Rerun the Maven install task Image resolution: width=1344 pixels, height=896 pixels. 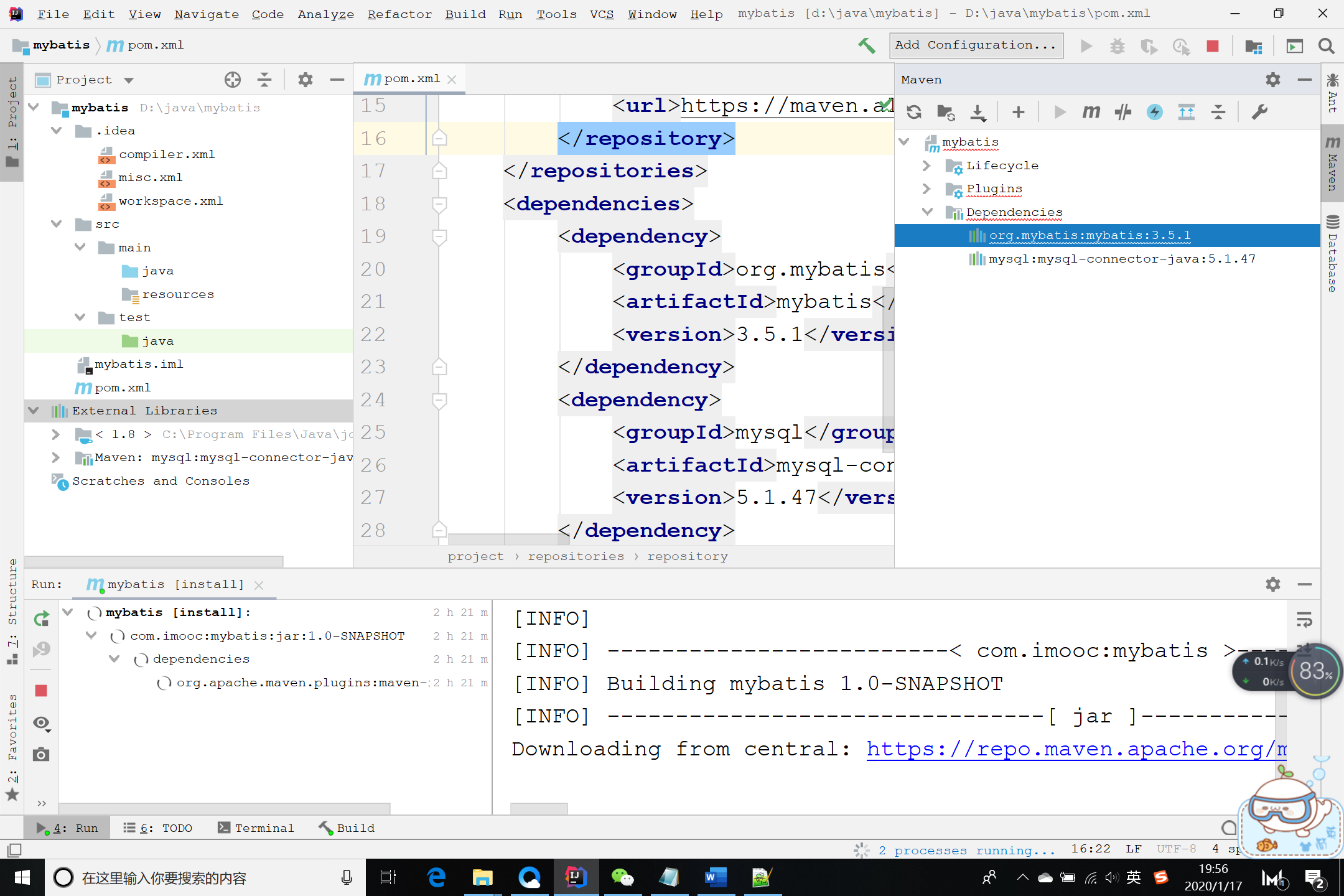coord(41,618)
